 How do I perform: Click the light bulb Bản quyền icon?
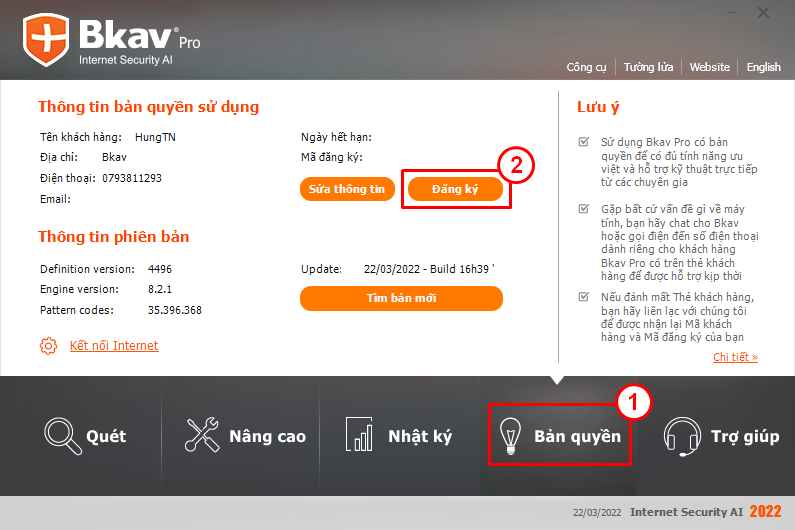[510, 435]
